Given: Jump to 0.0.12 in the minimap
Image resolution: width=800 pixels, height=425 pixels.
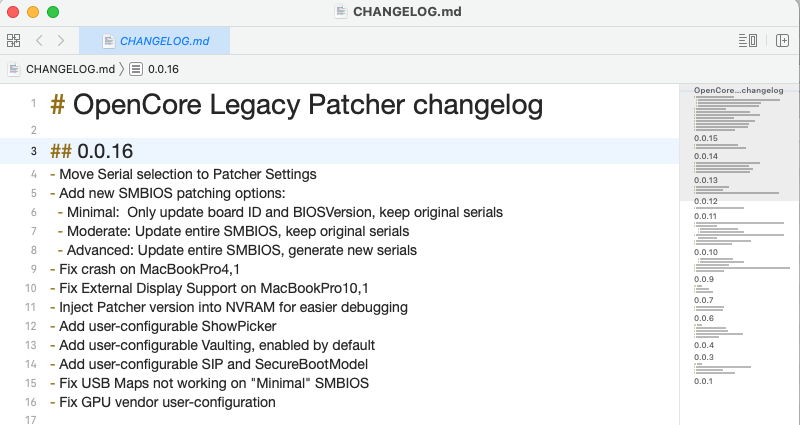Looking at the screenshot, I should [706, 201].
